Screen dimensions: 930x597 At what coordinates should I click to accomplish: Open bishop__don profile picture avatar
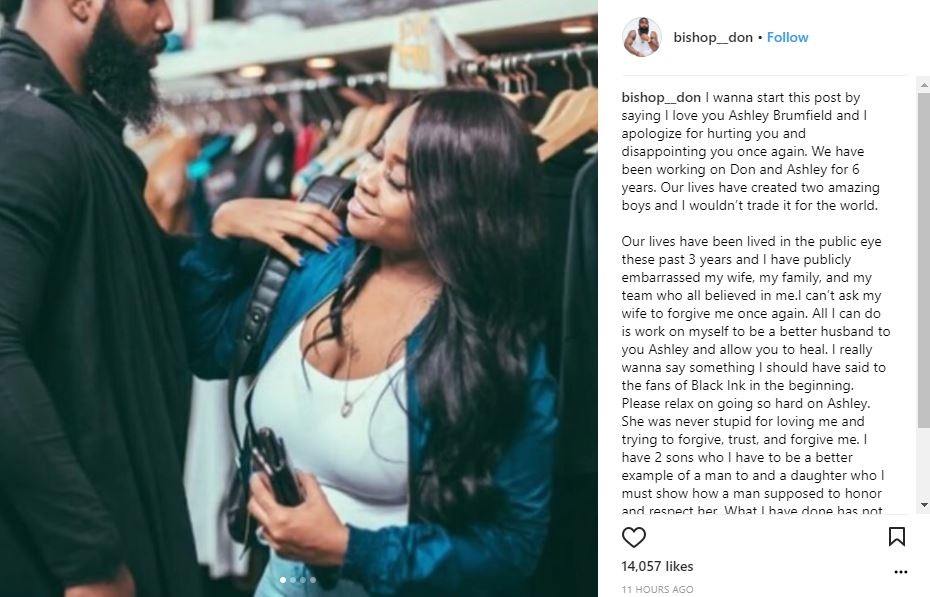point(642,37)
